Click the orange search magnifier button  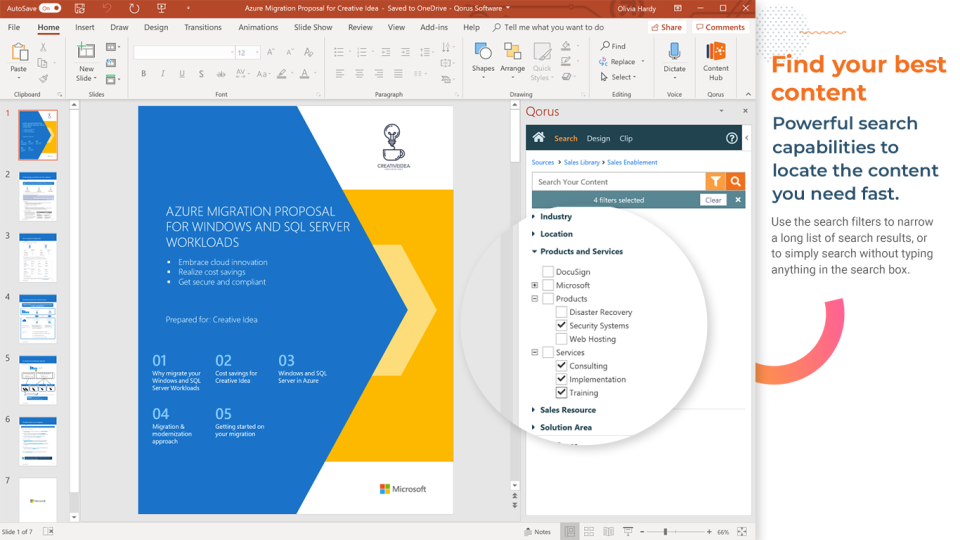pyautogui.click(x=735, y=181)
